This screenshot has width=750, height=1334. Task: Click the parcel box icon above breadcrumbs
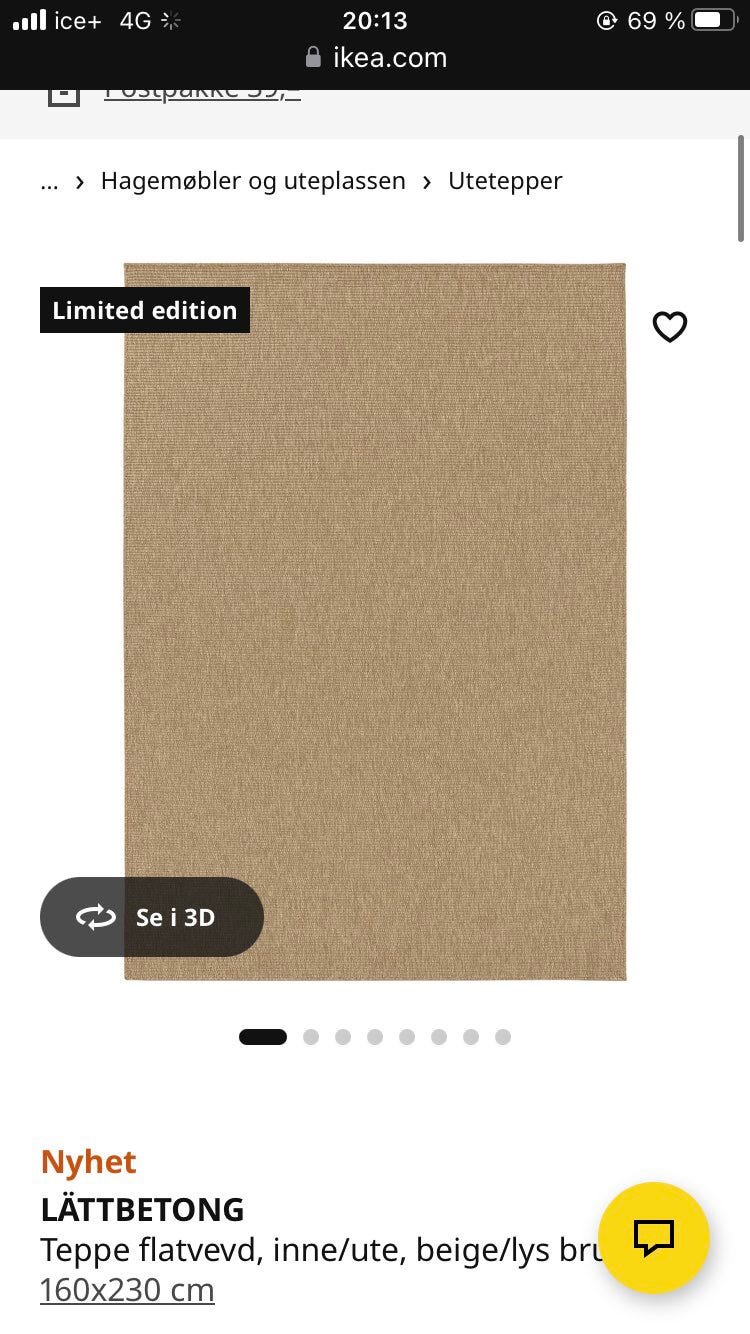tap(63, 96)
